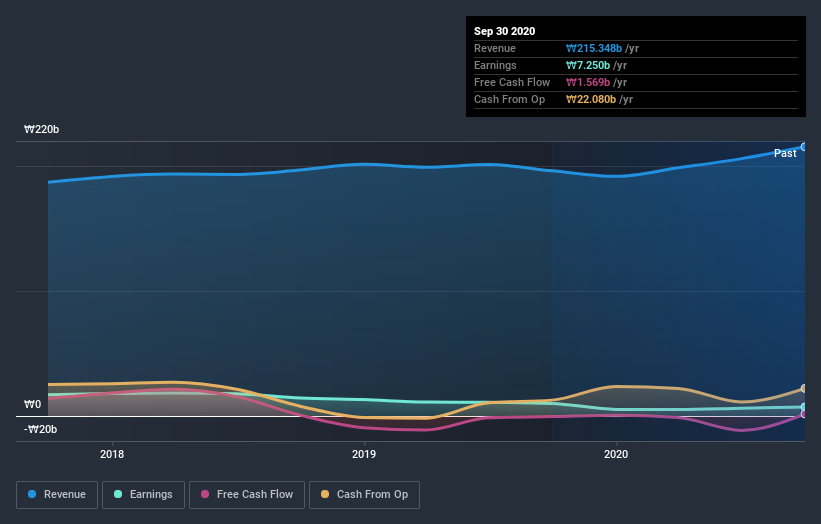This screenshot has width=821, height=524.
Task: Click the 'Cash From Op' label in the tooltip
Action: [x=509, y=99]
